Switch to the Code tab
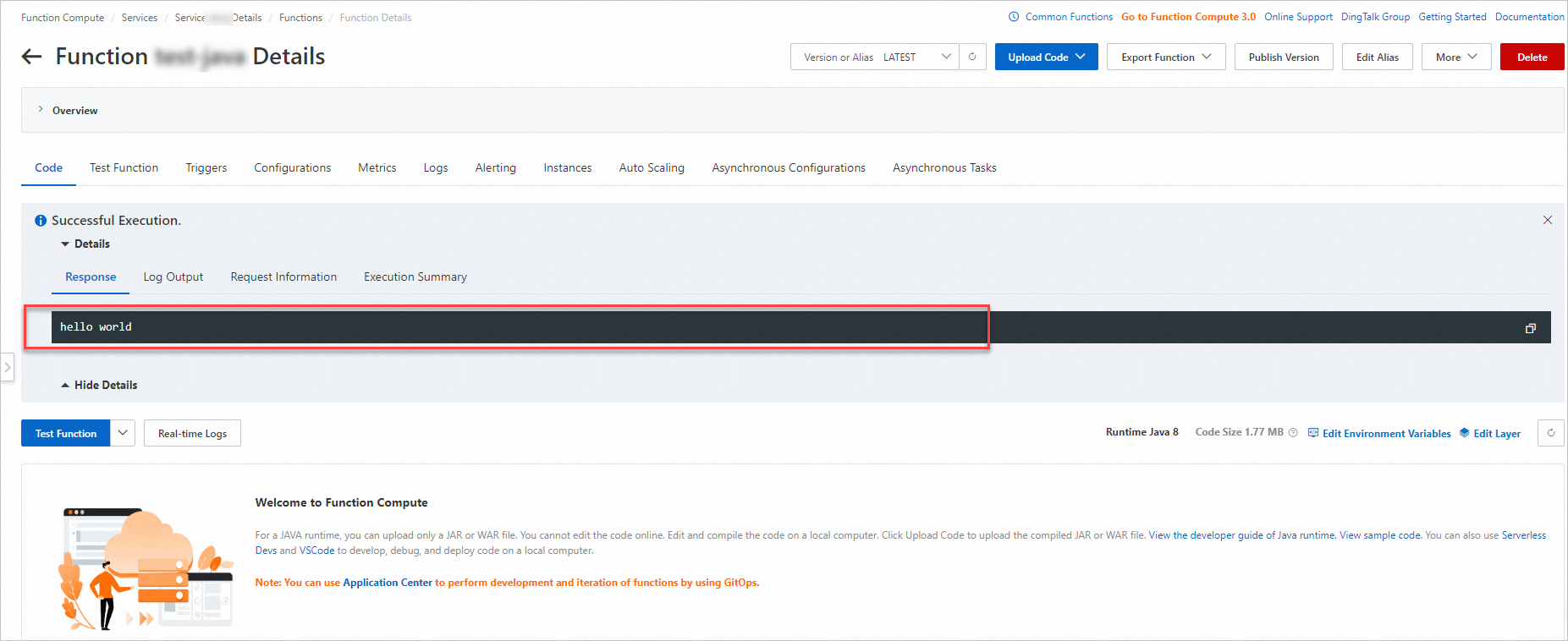Viewport: 1568px width, 641px height. [48, 167]
